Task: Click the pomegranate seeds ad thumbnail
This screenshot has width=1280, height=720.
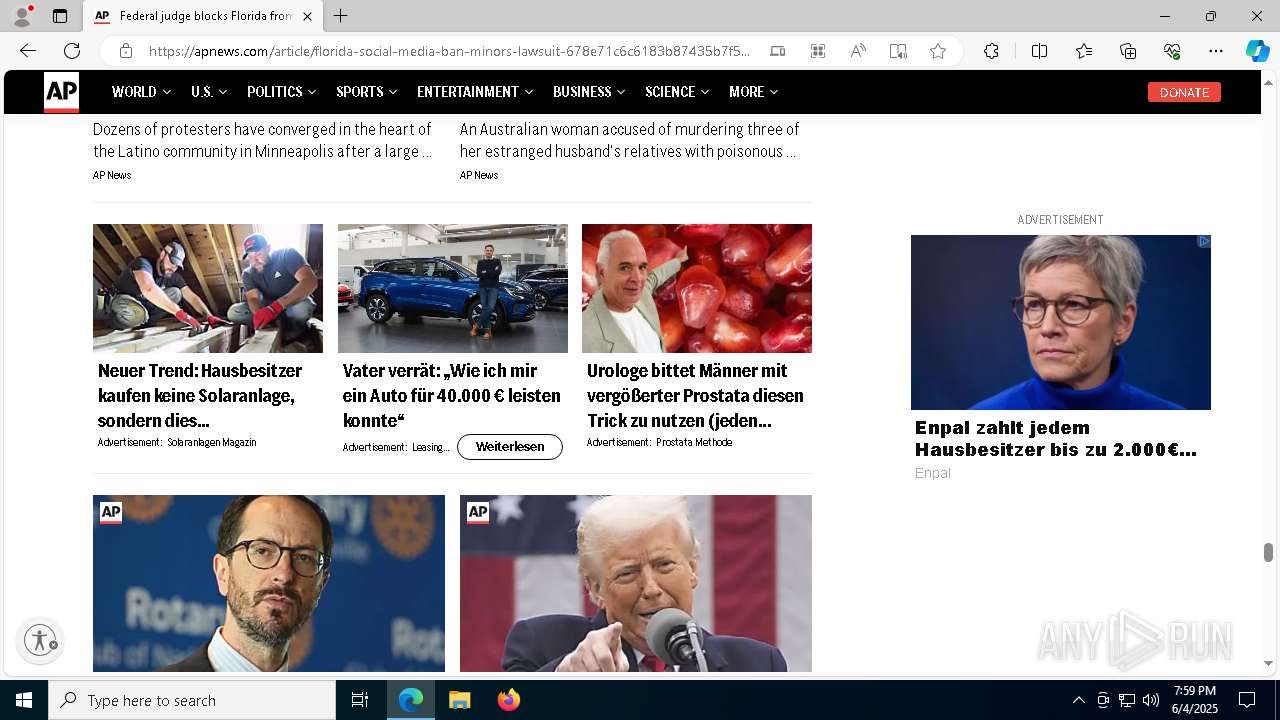Action: point(697,288)
